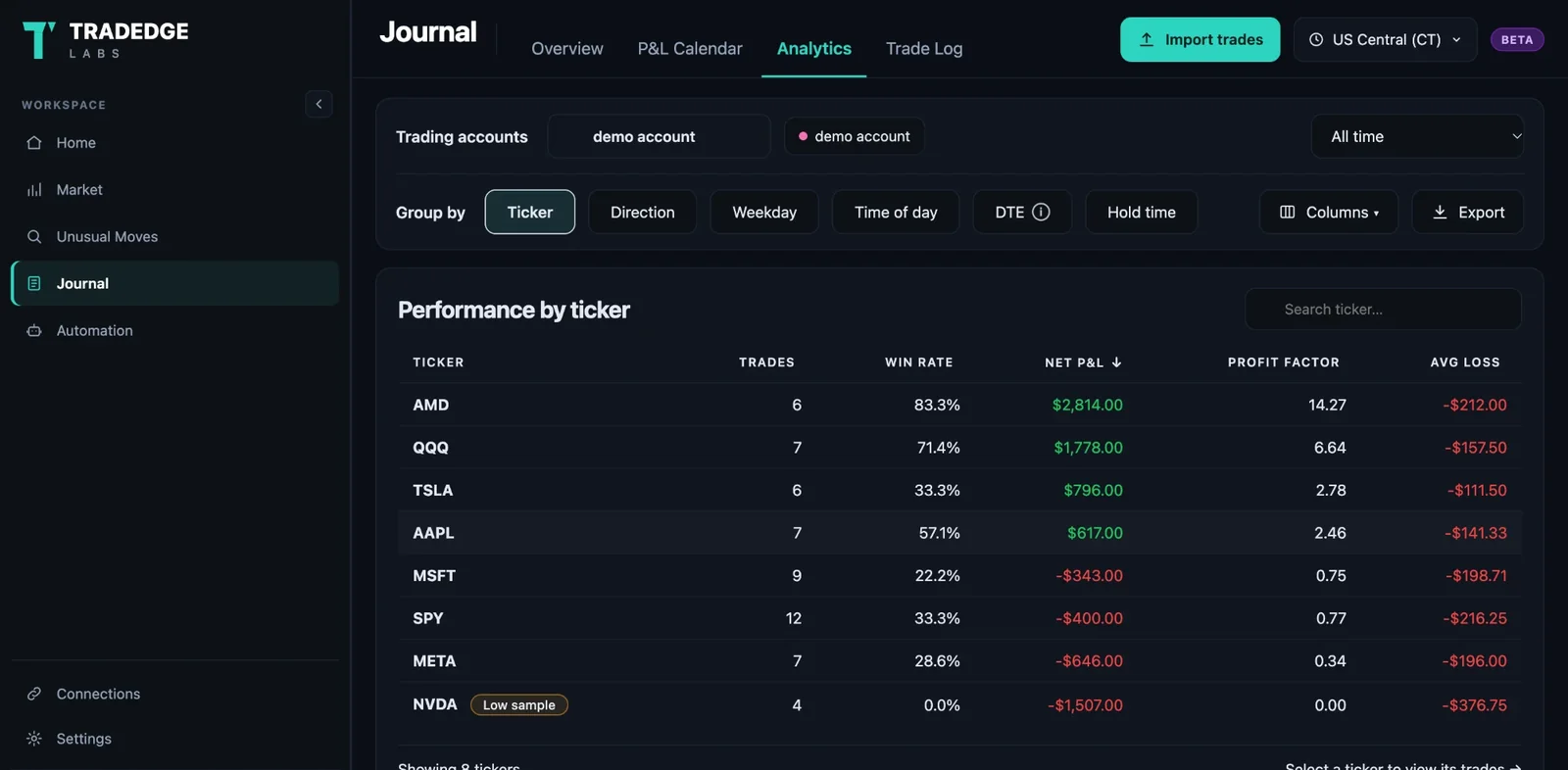The height and width of the screenshot is (770, 1568).
Task: Group by Time of day
Action: point(896,212)
